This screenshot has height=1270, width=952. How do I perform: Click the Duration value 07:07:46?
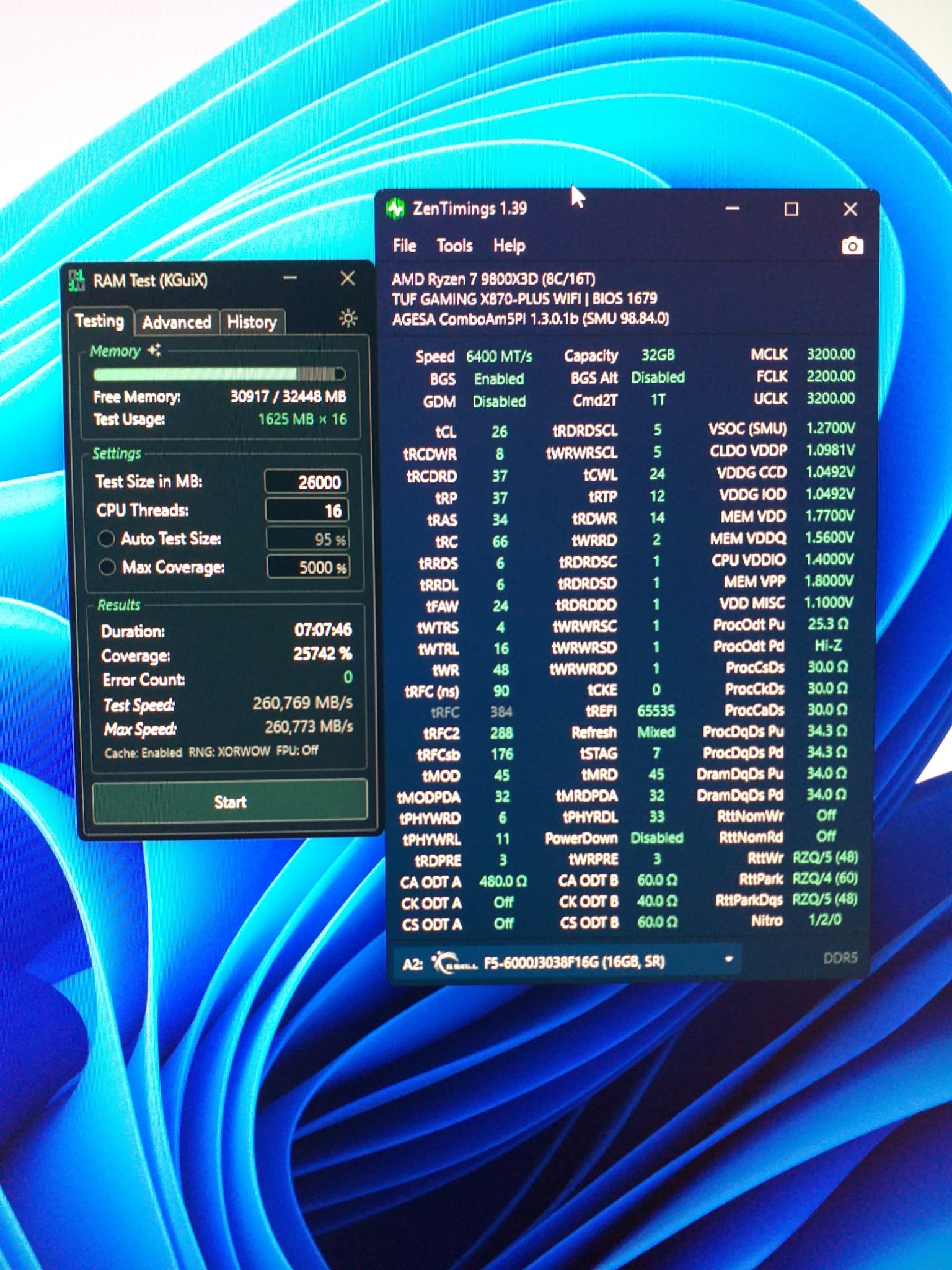click(x=322, y=630)
